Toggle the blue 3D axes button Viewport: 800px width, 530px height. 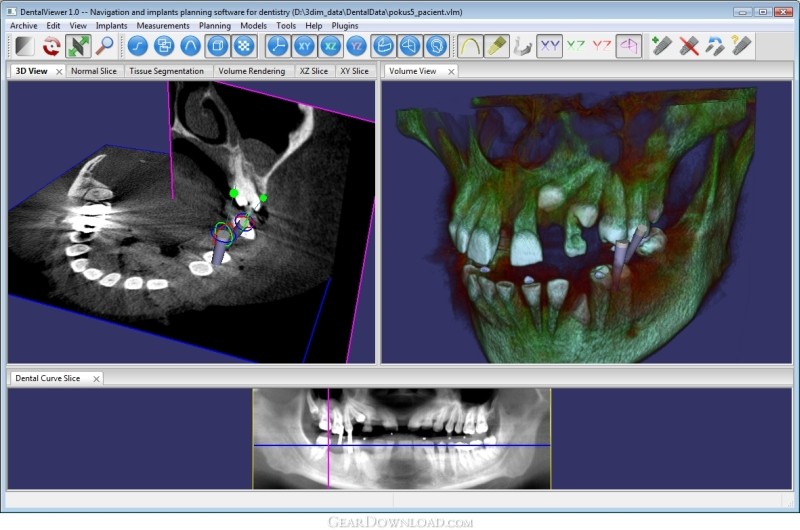278,46
